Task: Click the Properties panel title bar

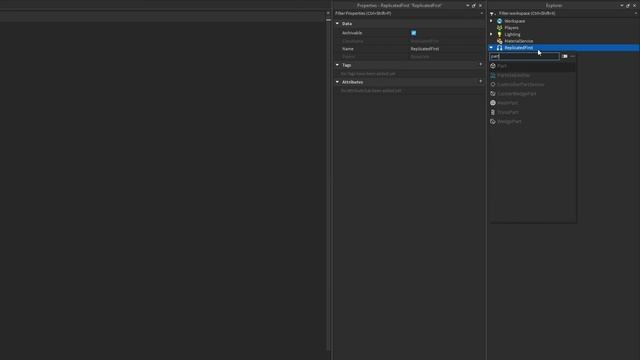Action: click(x=399, y=5)
